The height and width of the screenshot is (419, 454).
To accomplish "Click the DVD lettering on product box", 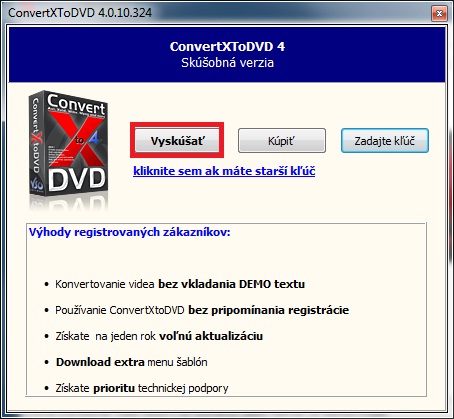I will (x=77, y=179).
